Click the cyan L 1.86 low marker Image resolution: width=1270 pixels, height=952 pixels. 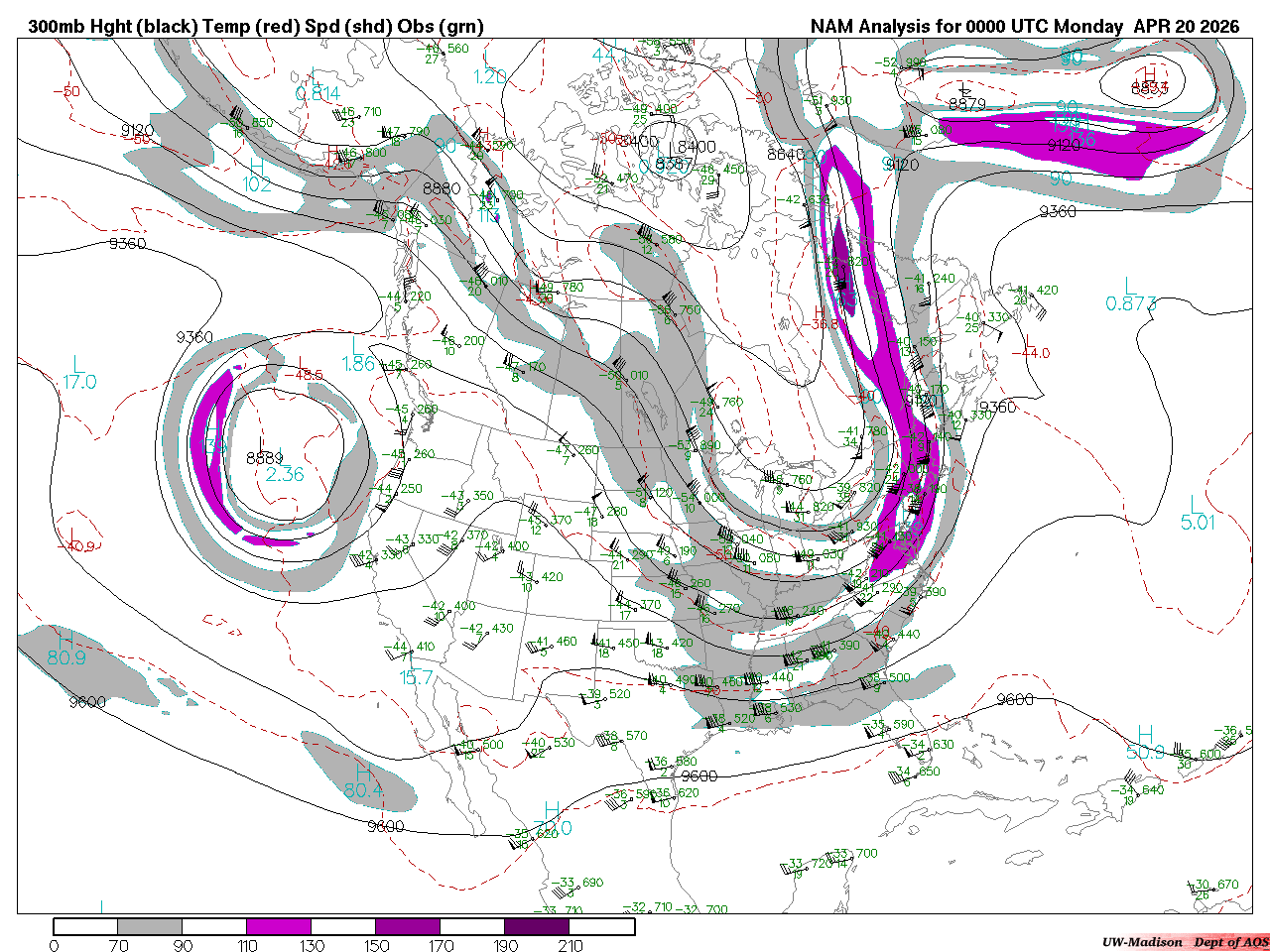pos(358,356)
